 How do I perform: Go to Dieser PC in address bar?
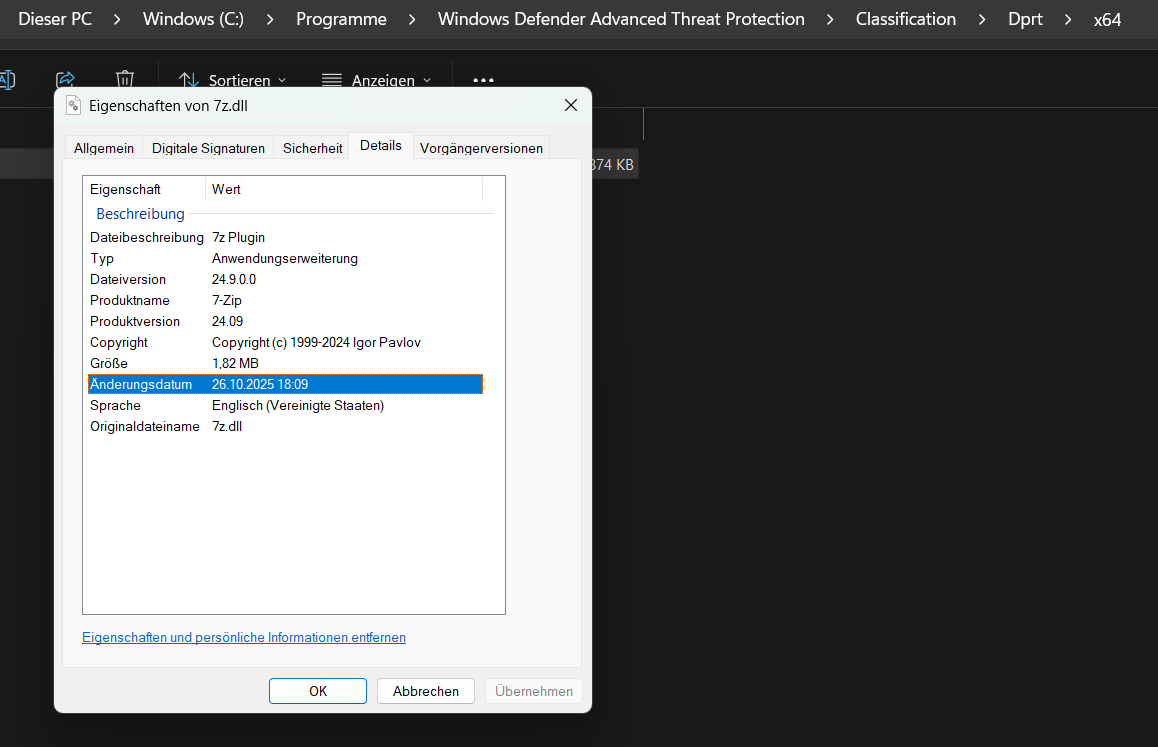click(x=55, y=19)
